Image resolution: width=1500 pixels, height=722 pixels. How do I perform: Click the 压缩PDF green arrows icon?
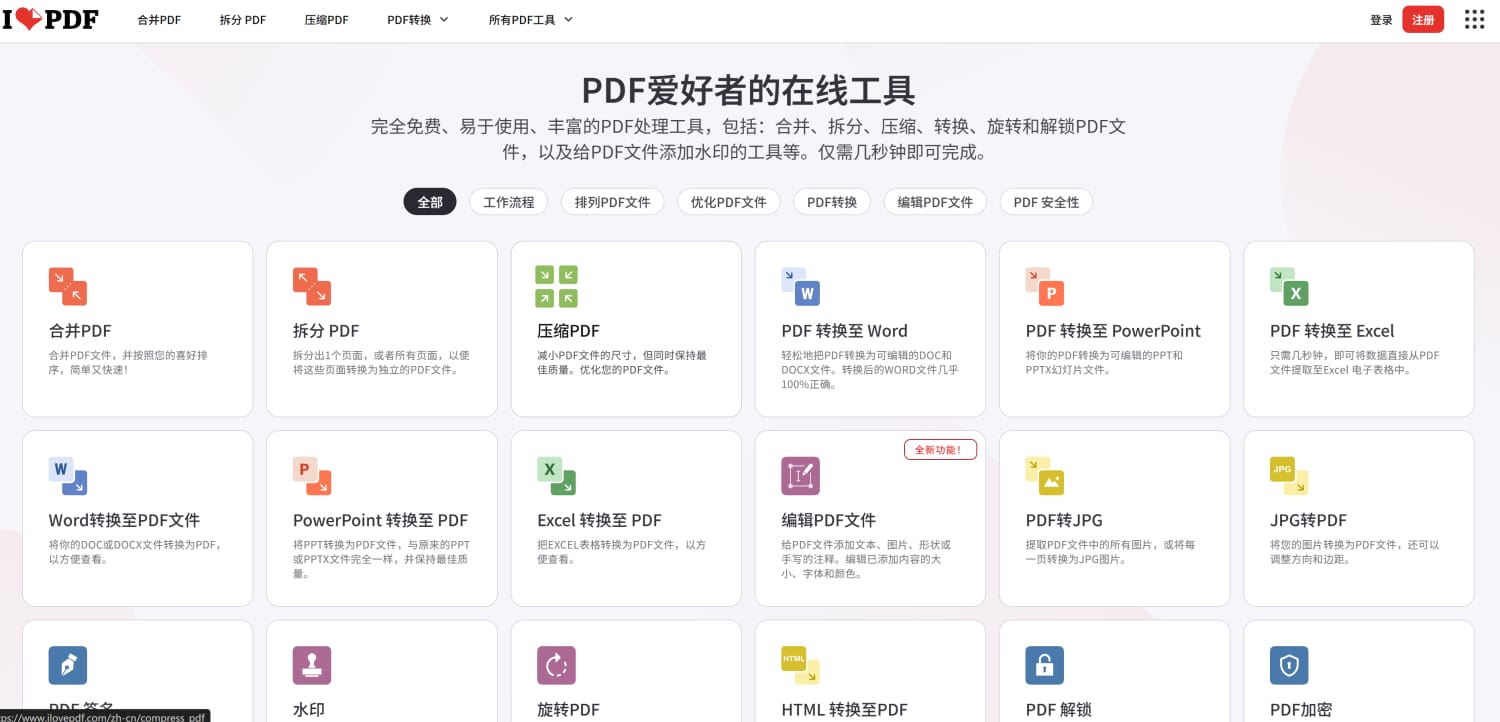tap(557, 286)
